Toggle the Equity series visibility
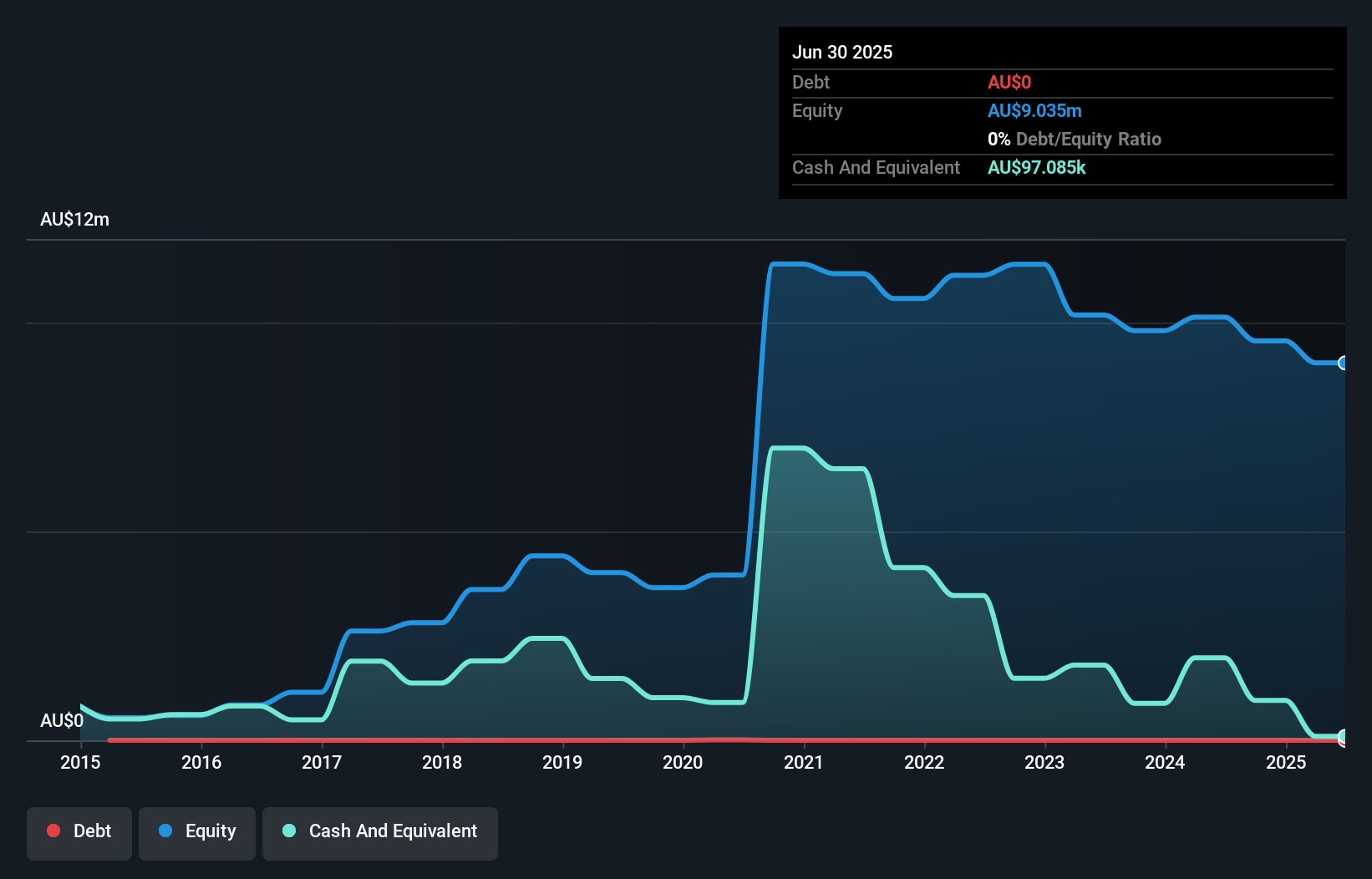The height and width of the screenshot is (879, 1372). pyautogui.click(x=196, y=831)
